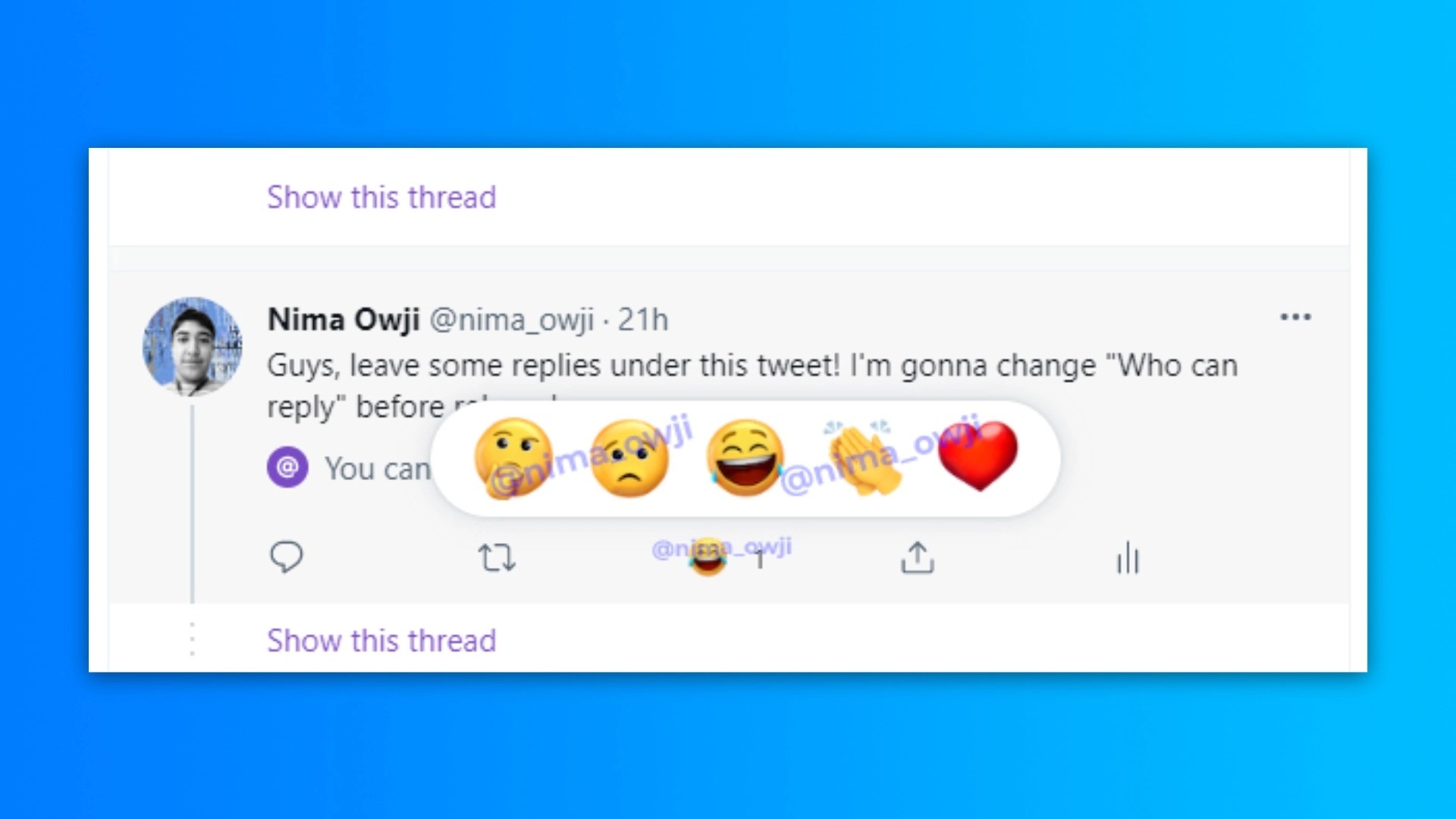Click the "Nima Owji" display name
The width and height of the screenshot is (1456, 819).
pos(344,320)
